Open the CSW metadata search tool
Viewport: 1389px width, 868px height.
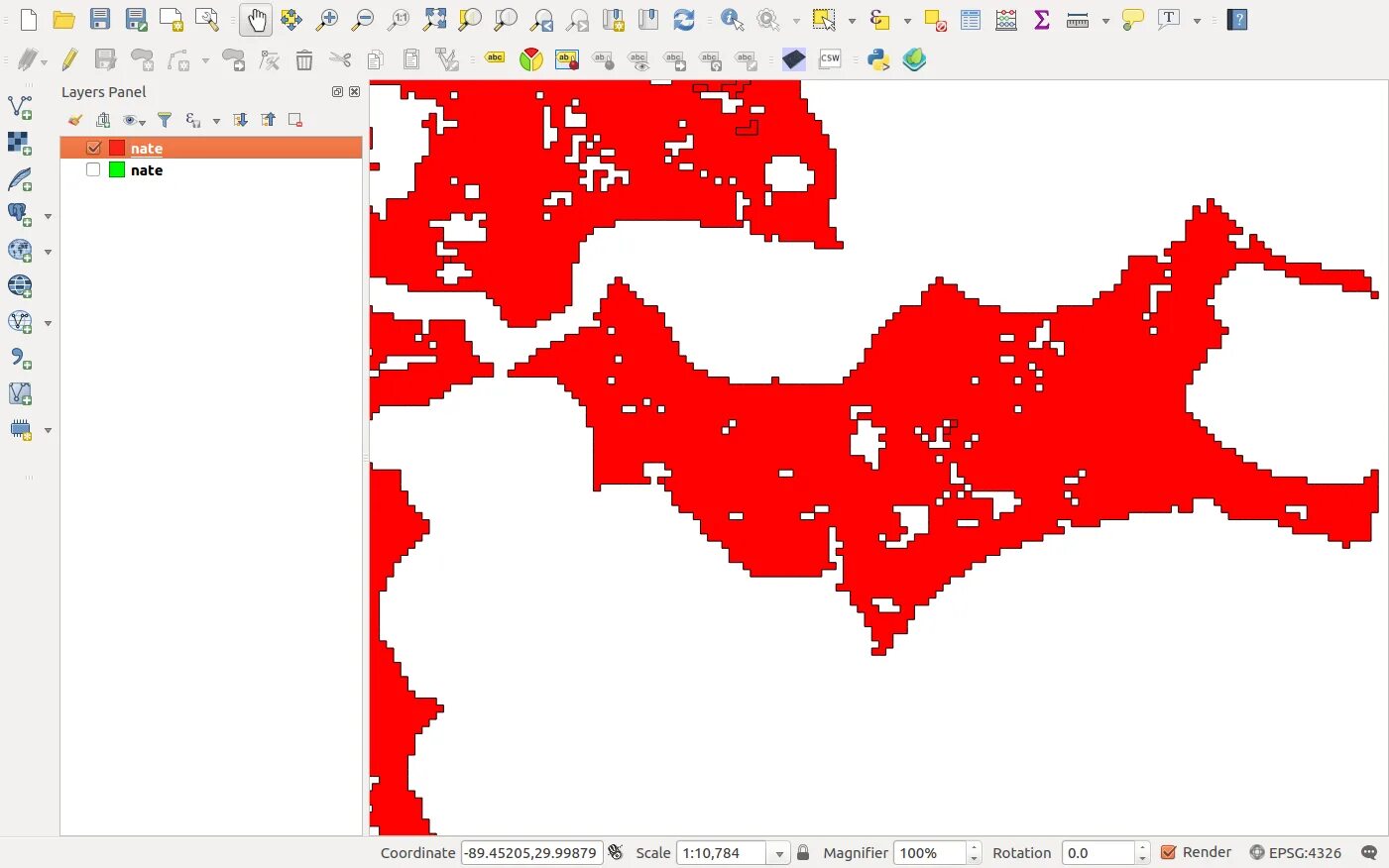830,59
